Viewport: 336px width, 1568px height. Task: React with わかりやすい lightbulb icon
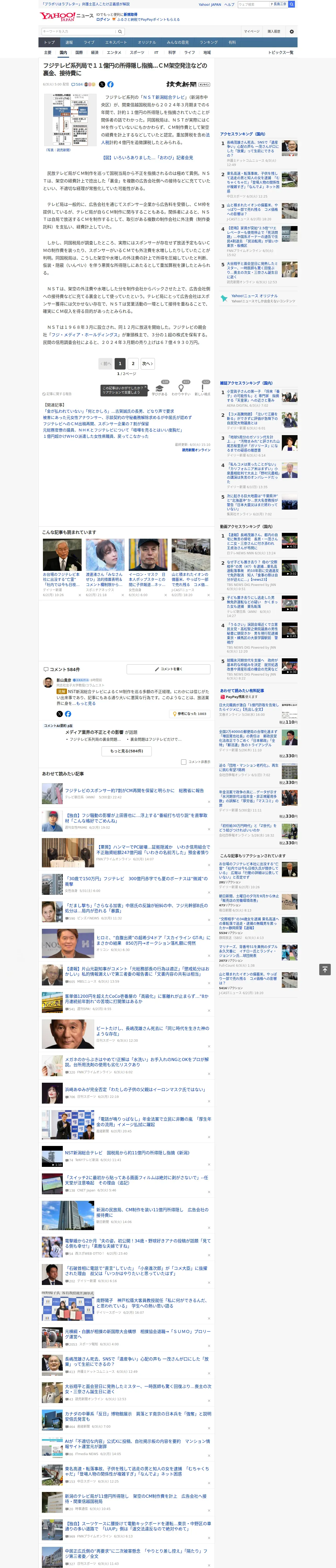181,388
